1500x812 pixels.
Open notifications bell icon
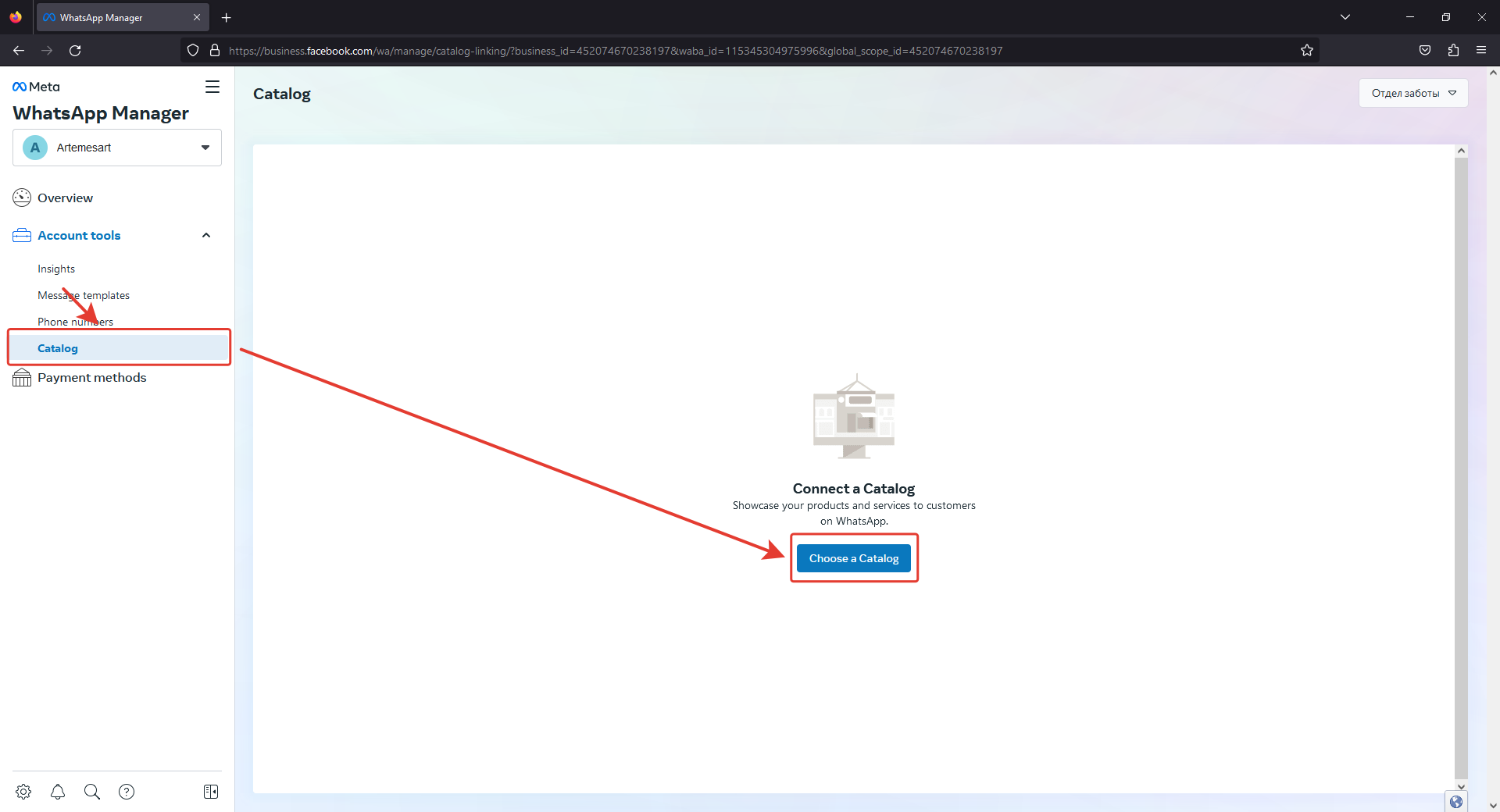pos(58,792)
